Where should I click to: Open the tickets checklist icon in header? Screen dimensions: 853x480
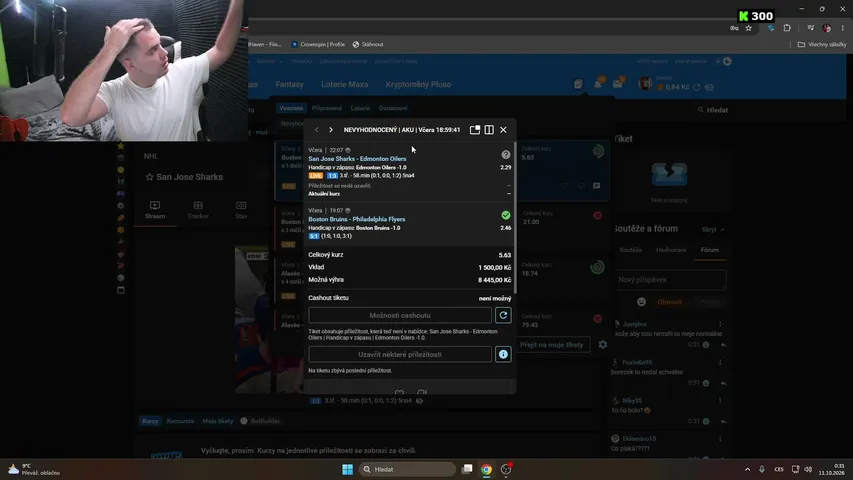tap(578, 84)
